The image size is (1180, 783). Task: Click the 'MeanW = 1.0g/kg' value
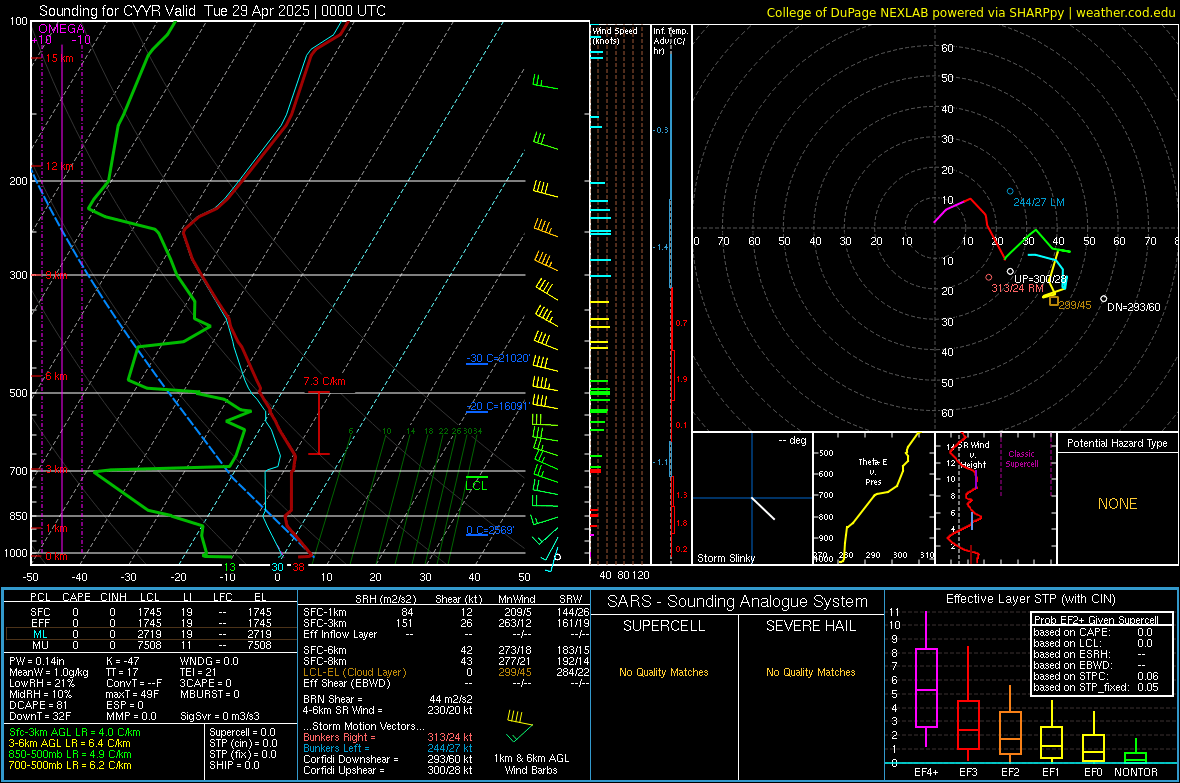point(49,672)
